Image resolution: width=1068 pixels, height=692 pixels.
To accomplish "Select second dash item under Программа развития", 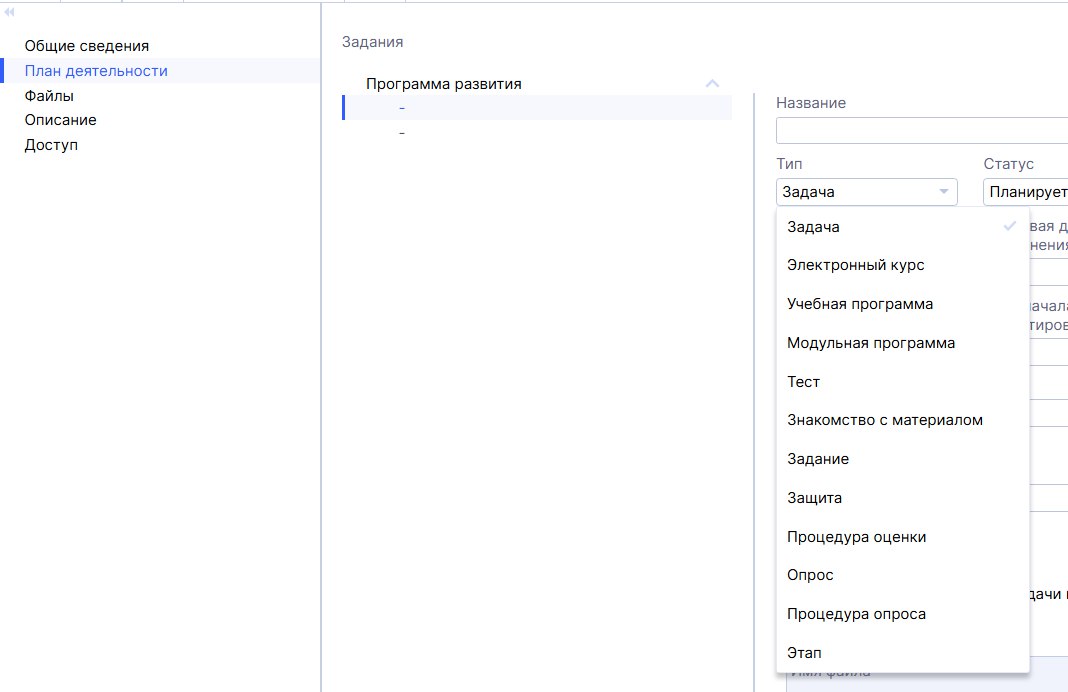I will point(401,133).
